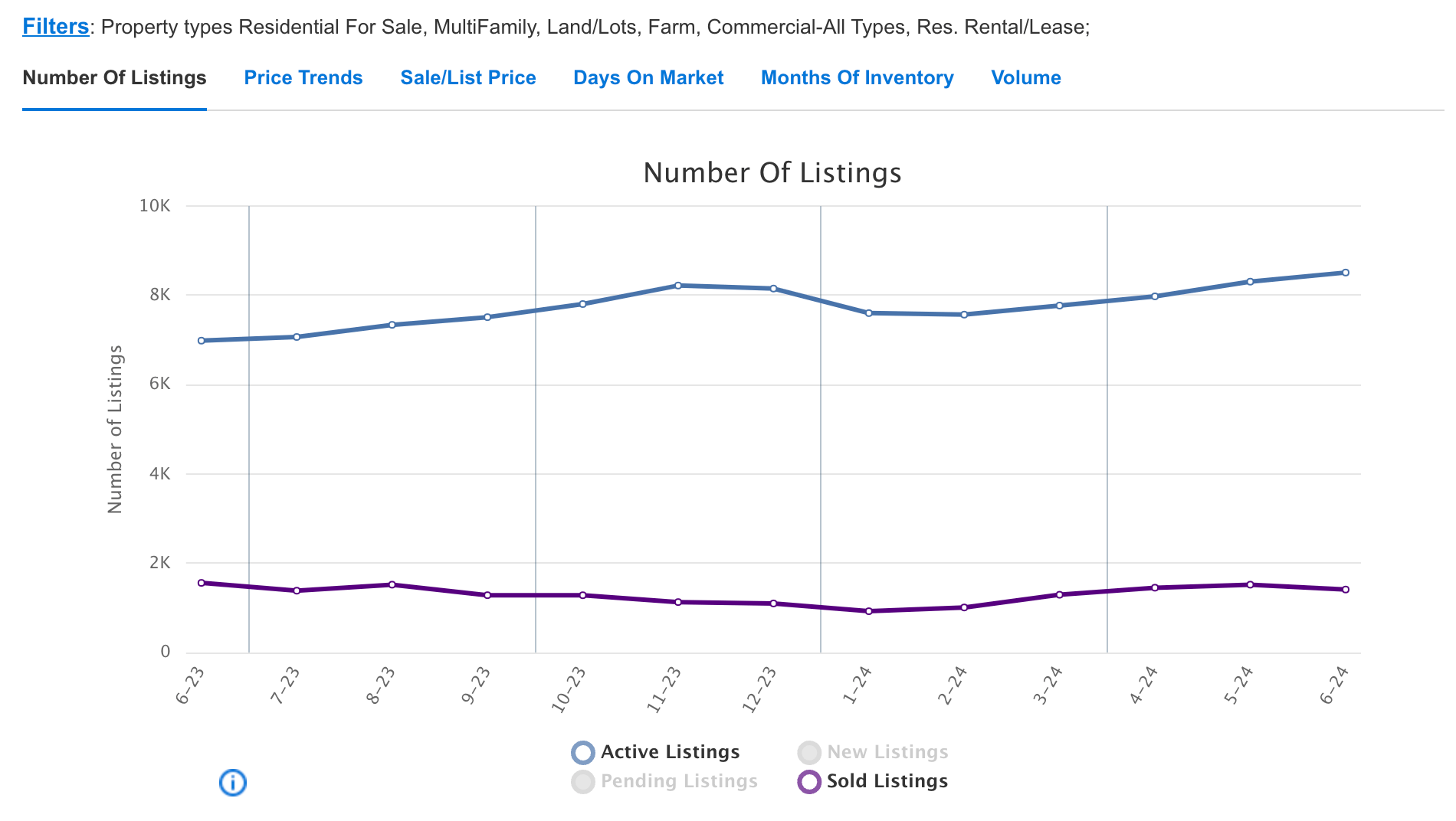This screenshot has height=821, width=1456.
Task: Click the 11-23 x-axis label
Action: coord(664,690)
